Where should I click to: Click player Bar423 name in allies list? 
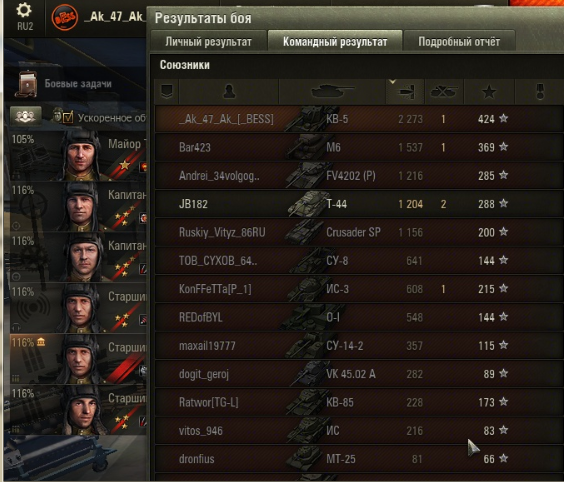tap(195, 147)
